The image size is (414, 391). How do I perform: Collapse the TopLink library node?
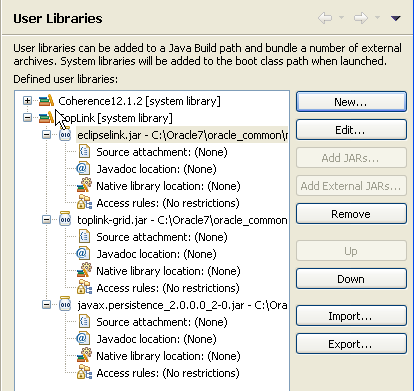pyautogui.click(x=27, y=117)
